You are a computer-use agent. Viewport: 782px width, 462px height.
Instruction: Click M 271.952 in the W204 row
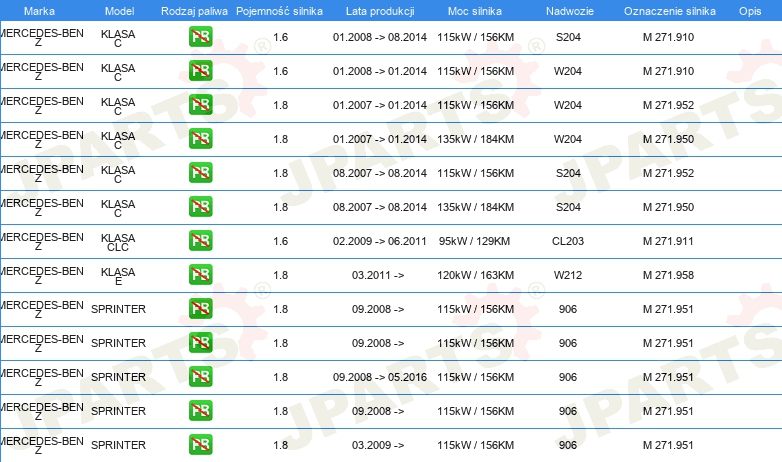click(x=668, y=105)
